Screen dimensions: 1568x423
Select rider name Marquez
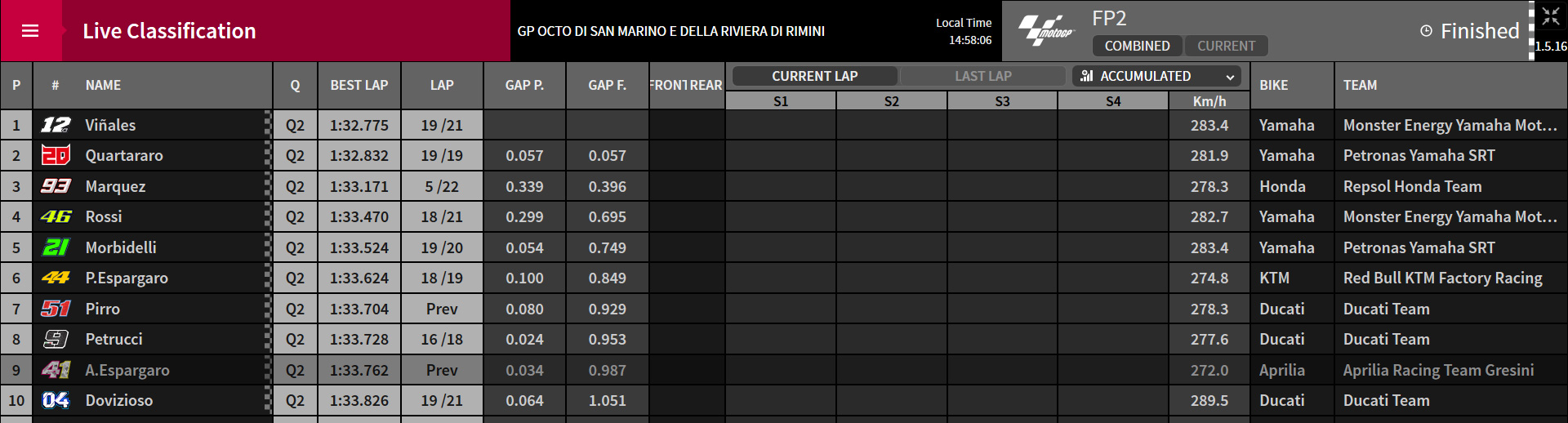click(115, 186)
